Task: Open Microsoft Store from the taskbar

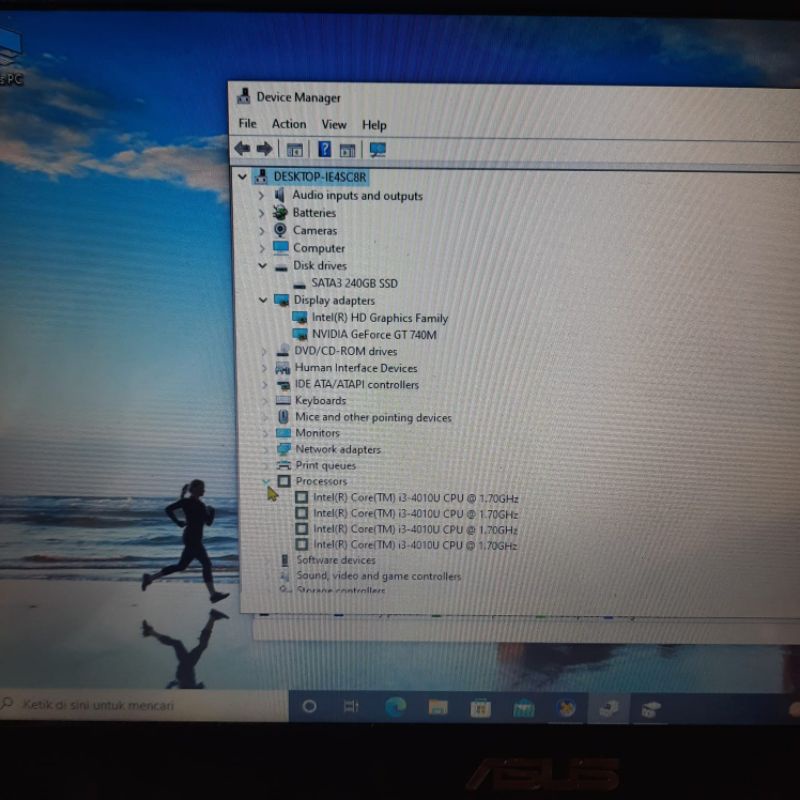Action: pyautogui.click(x=480, y=708)
